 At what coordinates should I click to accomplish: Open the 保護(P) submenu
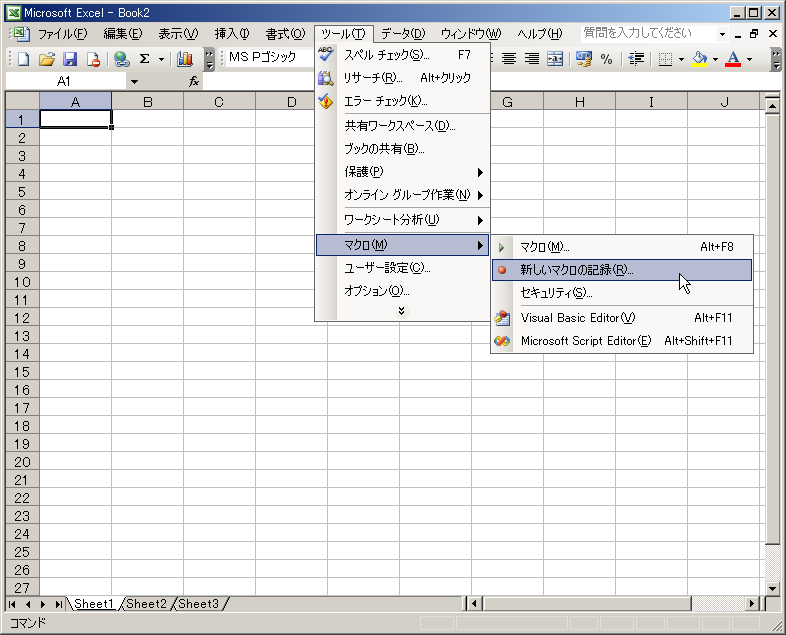403,172
